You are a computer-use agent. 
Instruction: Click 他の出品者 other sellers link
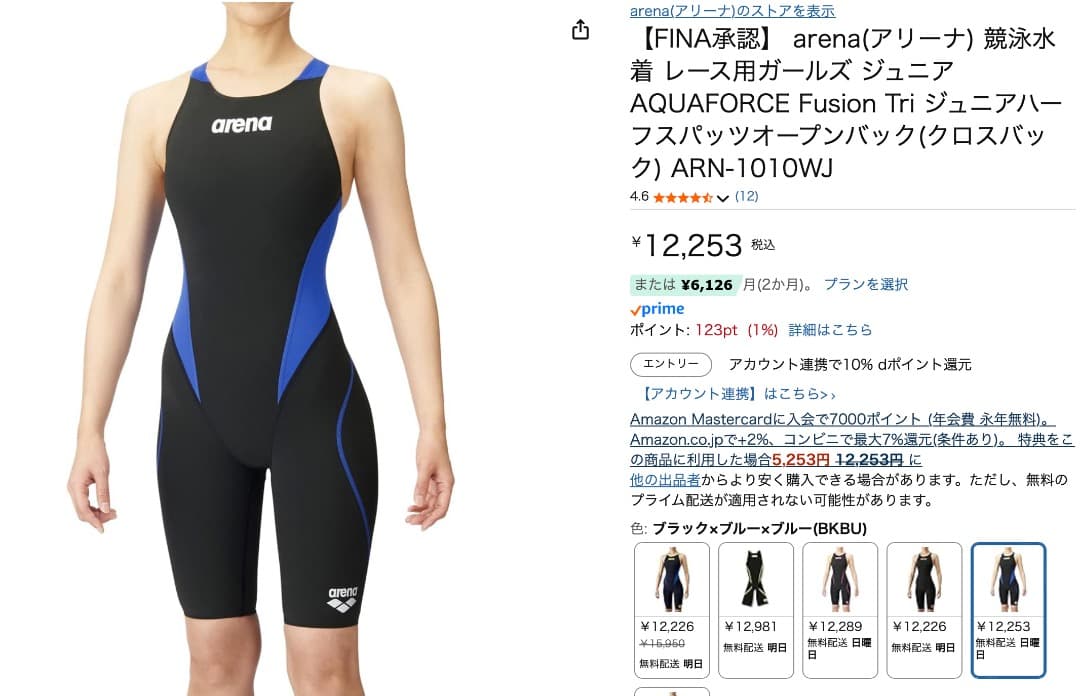tap(665, 480)
